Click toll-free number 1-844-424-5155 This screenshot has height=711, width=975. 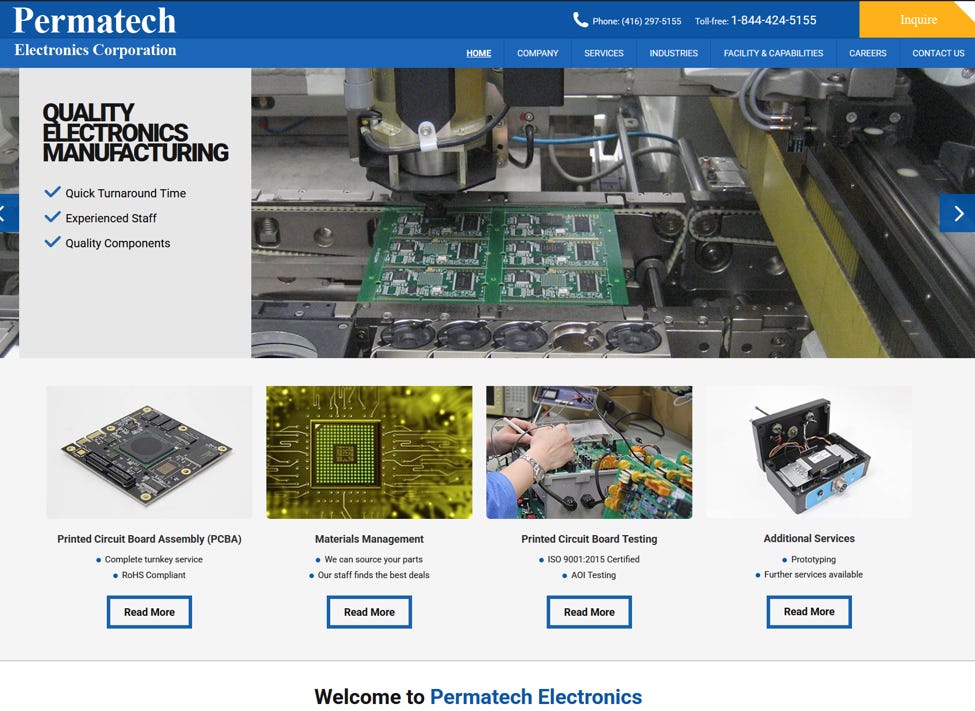774,21
